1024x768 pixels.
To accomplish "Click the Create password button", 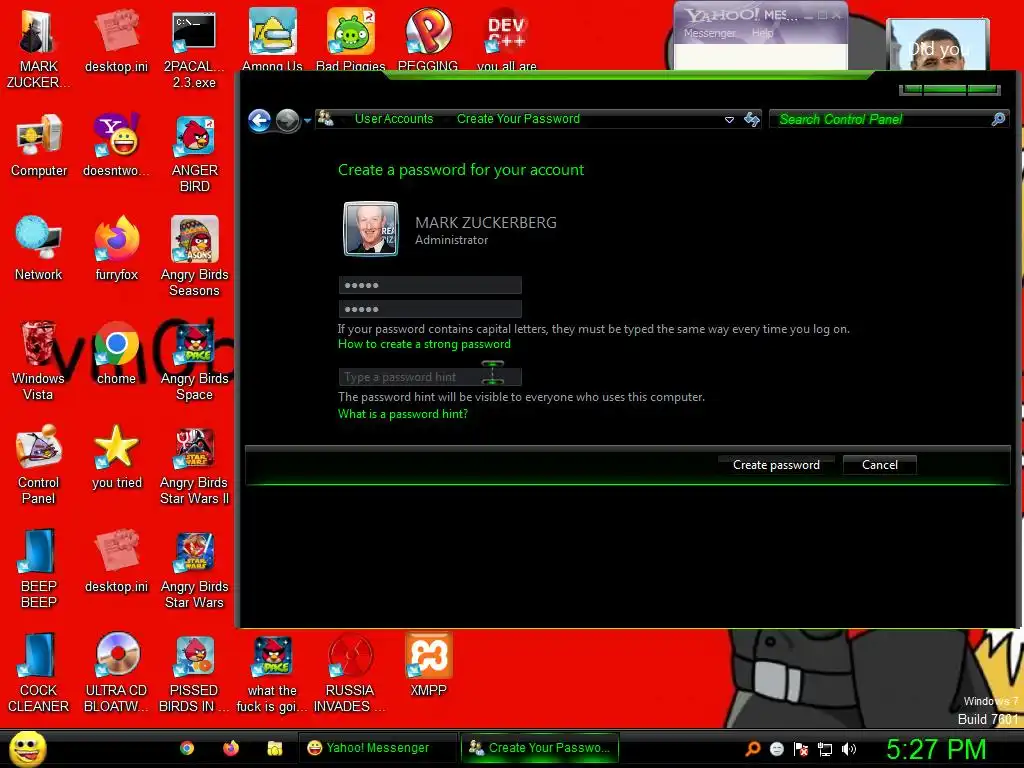I will 776,465.
